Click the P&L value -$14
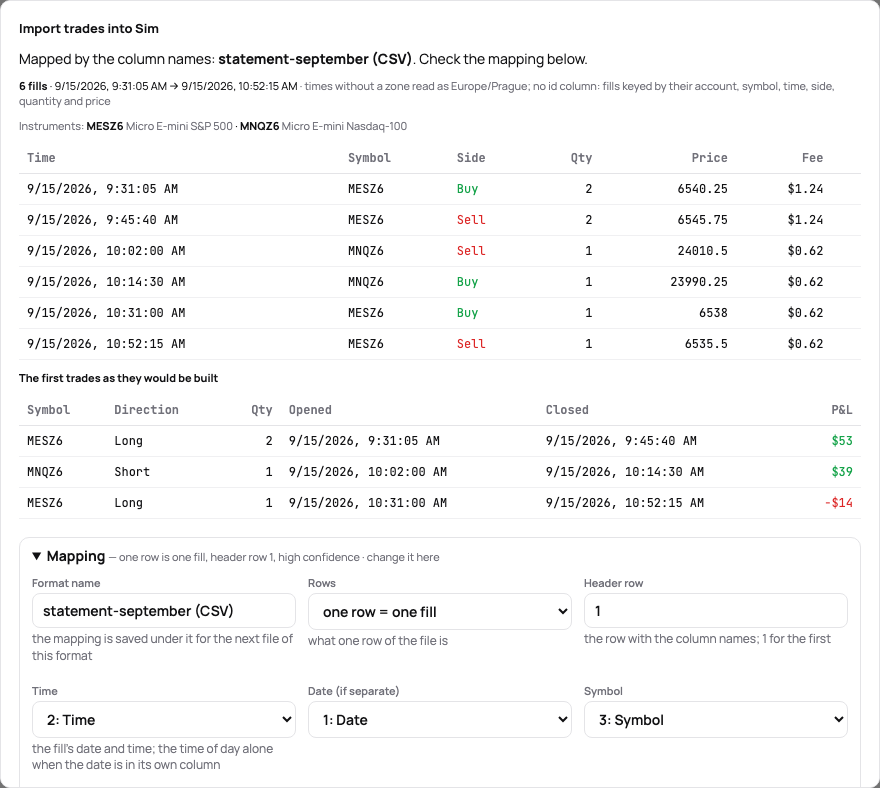880x788 pixels. click(838, 503)
